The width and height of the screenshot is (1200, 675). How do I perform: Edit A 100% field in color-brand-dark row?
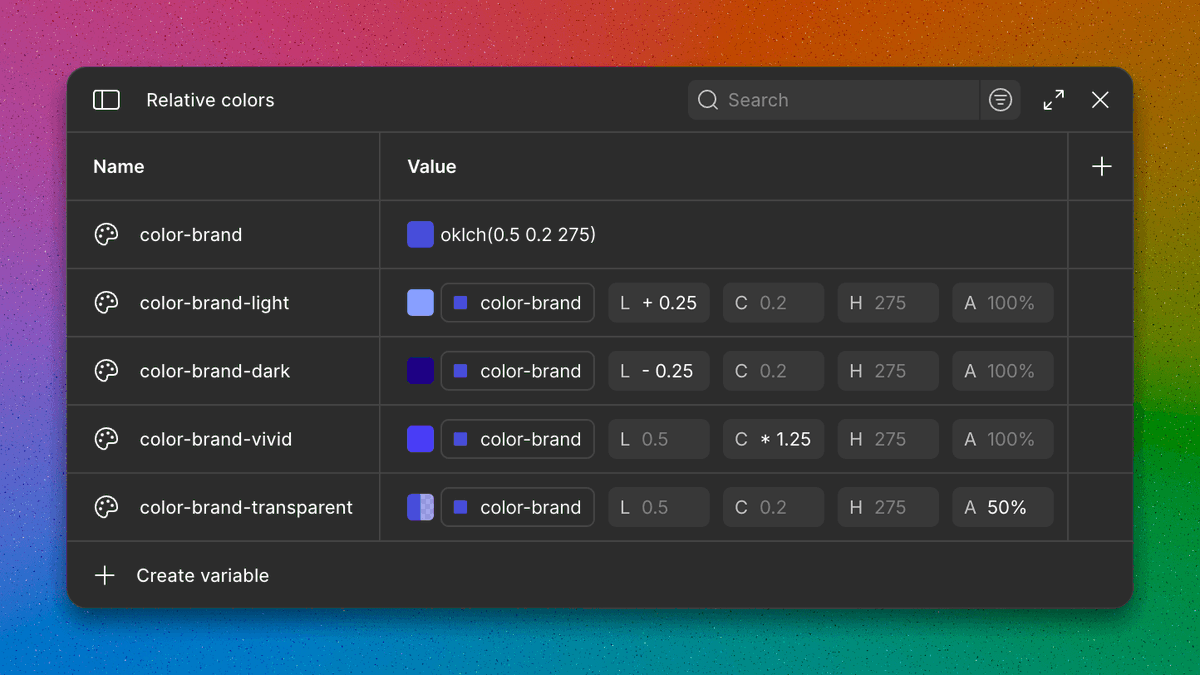tap(1003, 371)
